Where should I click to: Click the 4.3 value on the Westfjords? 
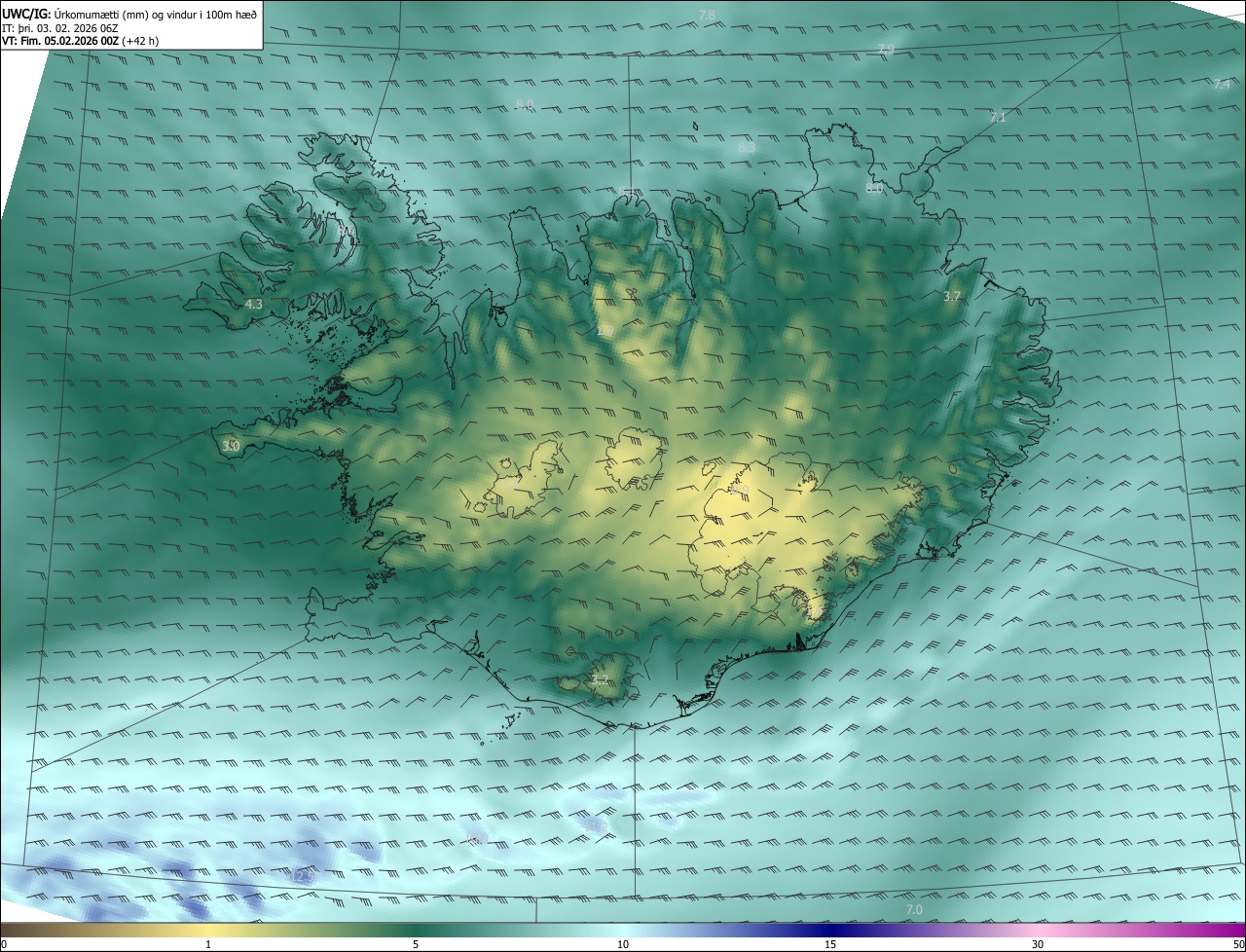[x=254, y=304]
